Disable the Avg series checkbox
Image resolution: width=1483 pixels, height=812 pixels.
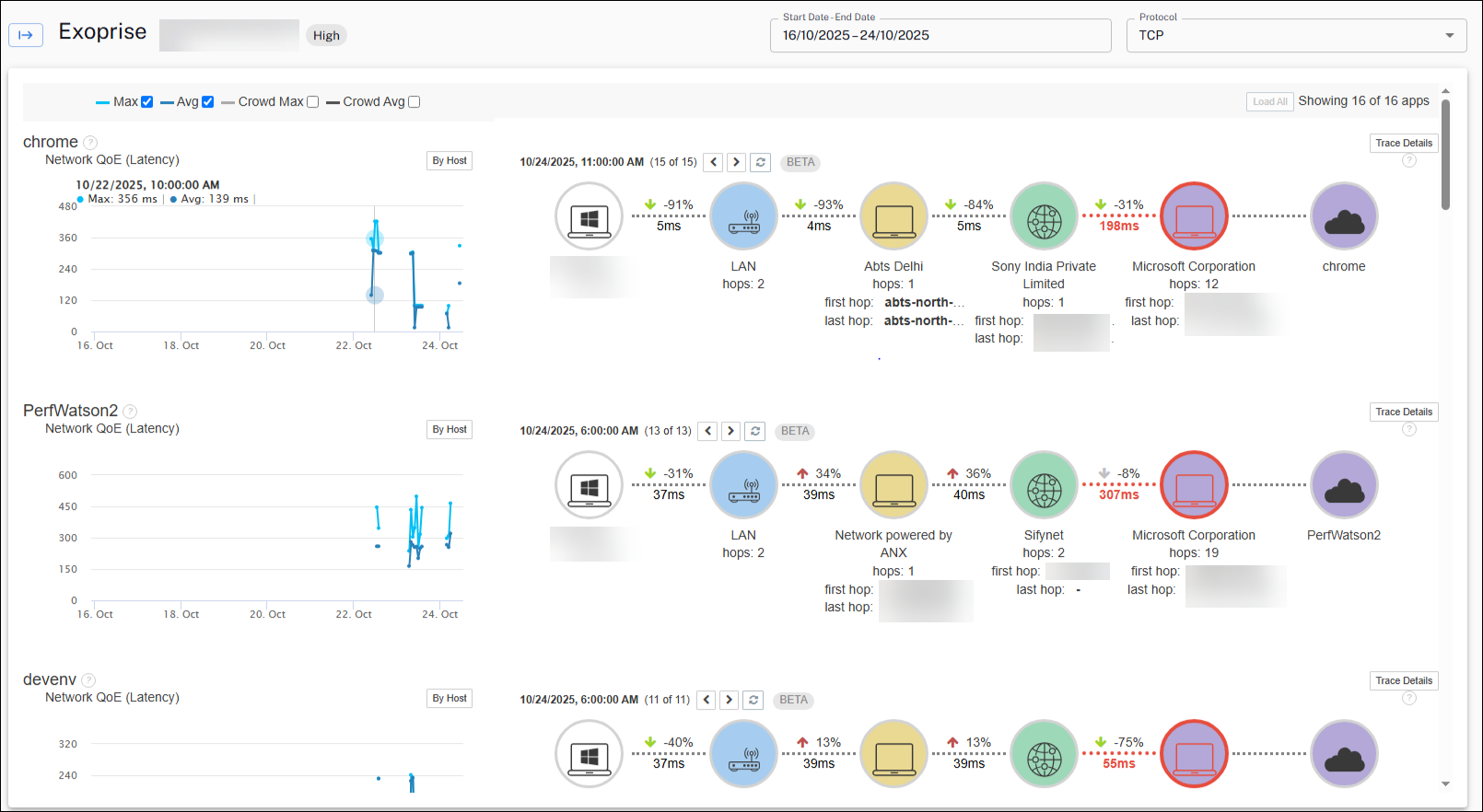click(207, 102)
